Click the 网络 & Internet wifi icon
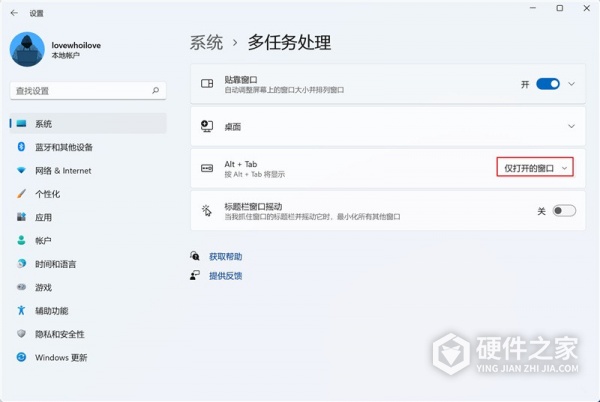 [21, 171]
